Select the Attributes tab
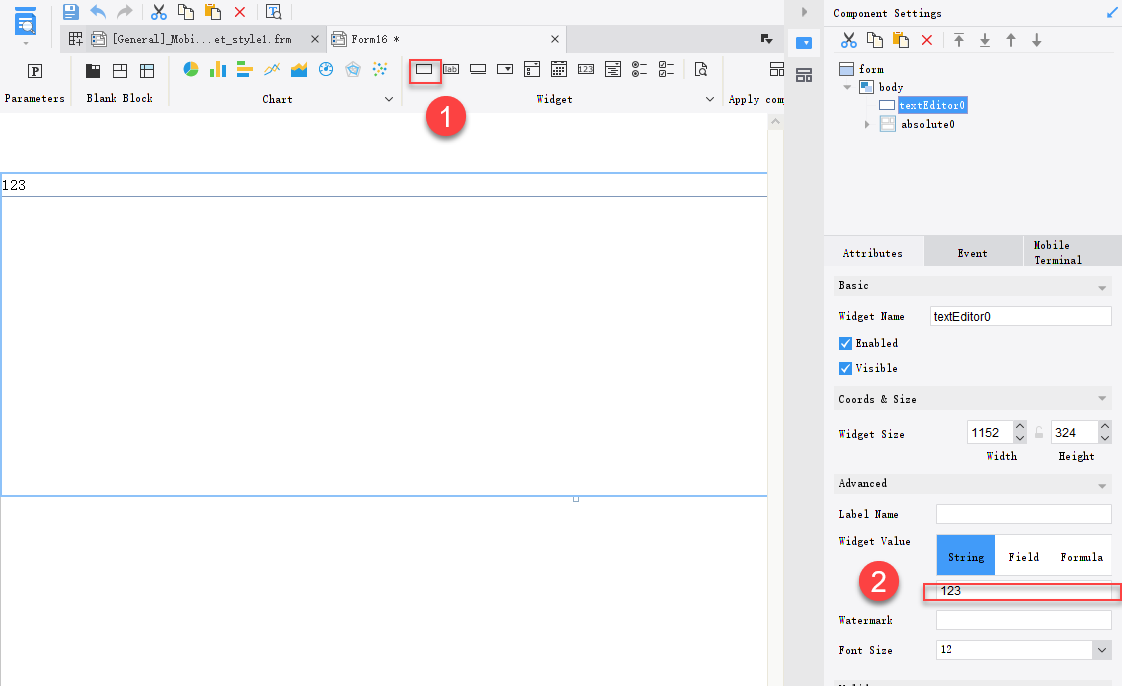Image resolution: width=1122 pixels, height=686 pixels. pos(873,253)
